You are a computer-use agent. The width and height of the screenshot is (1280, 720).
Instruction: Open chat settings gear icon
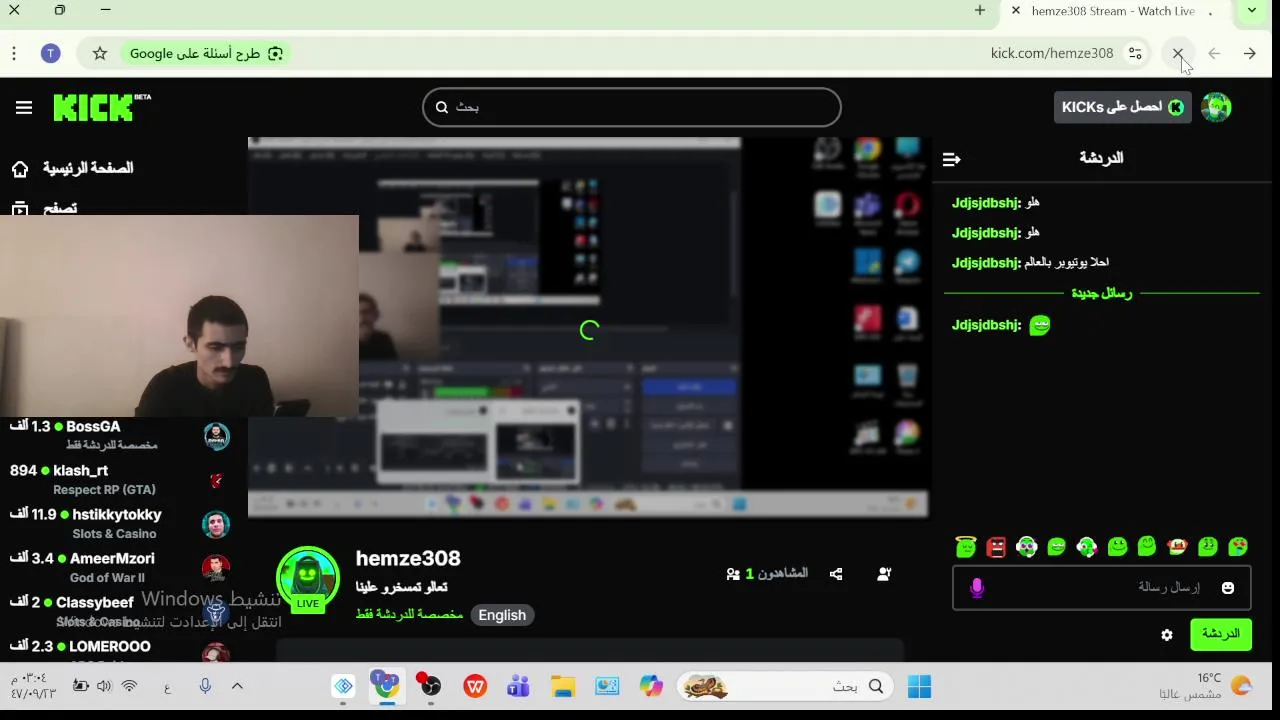coord(1166,635)
